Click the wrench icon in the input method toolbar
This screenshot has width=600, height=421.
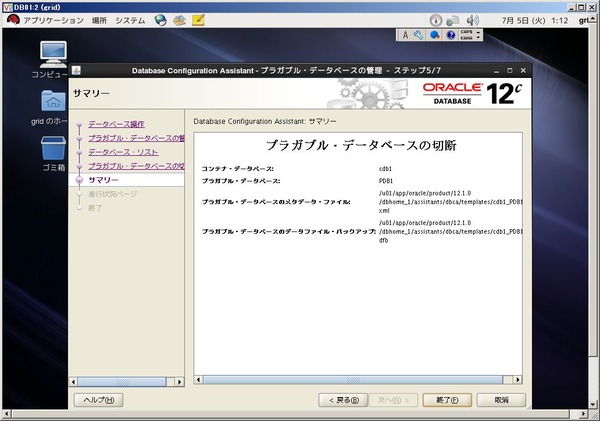[419, 35]
